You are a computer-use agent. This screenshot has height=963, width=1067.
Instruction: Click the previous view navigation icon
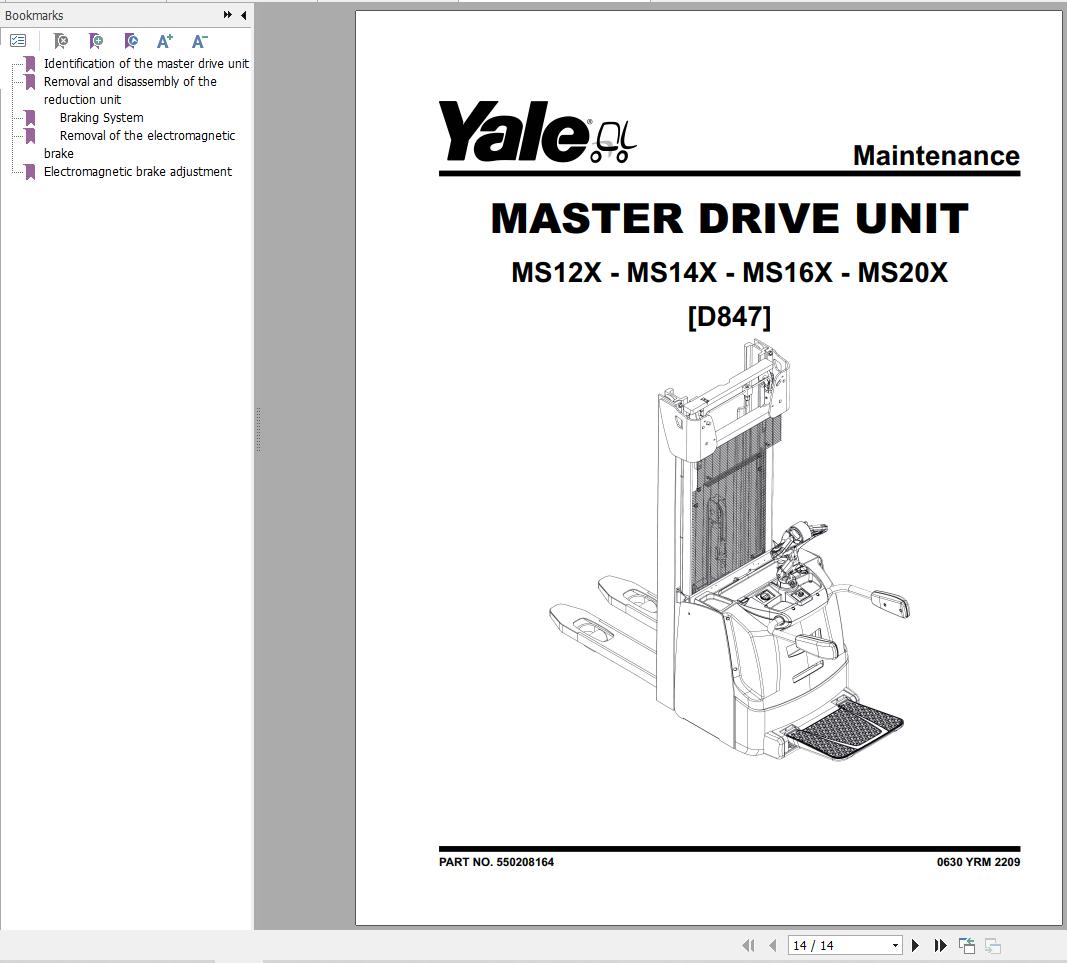[x=967, y=945]
